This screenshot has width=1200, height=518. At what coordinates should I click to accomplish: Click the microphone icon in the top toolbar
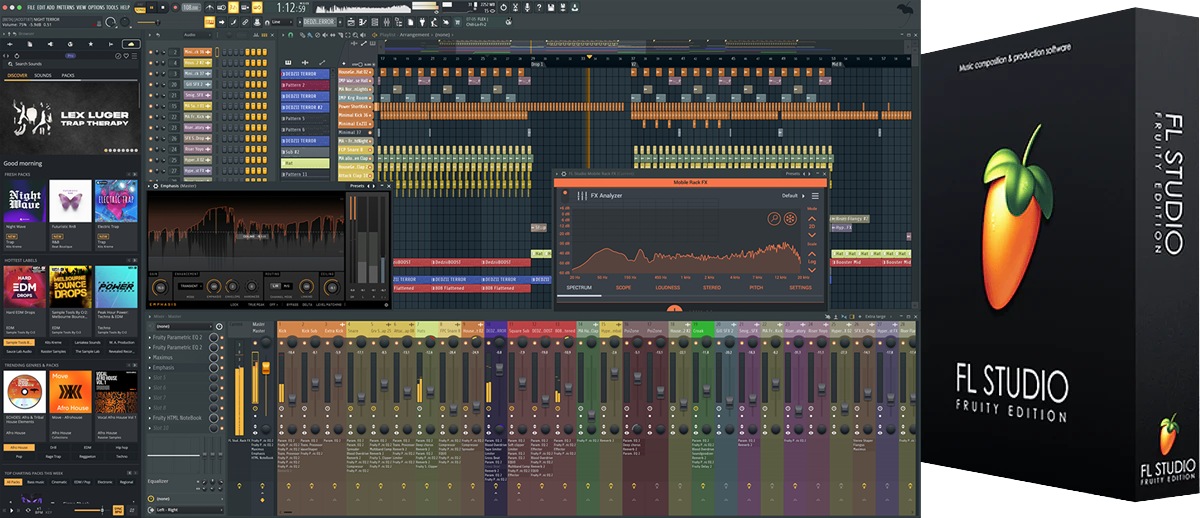coord(527,7)
